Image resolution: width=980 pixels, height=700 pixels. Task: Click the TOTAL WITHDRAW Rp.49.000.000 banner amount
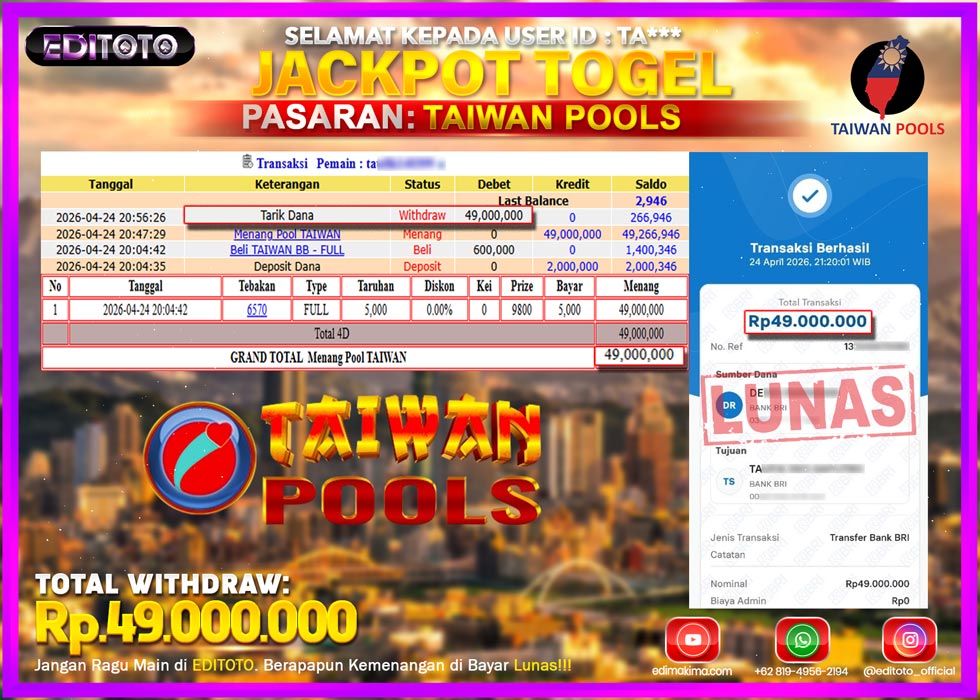(x=196, y=622)
